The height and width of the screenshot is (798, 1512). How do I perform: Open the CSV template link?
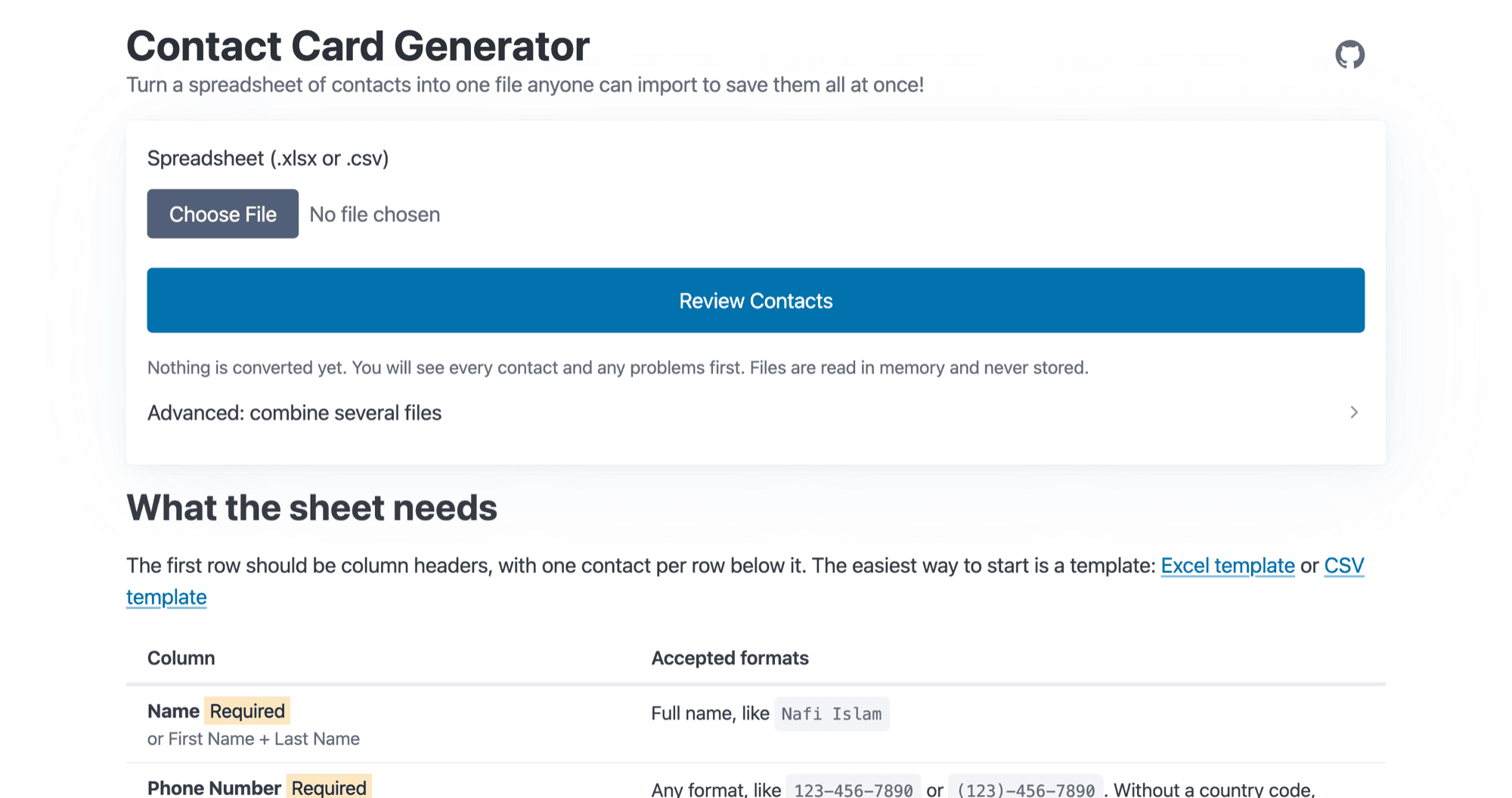[x=1344, y=566]
